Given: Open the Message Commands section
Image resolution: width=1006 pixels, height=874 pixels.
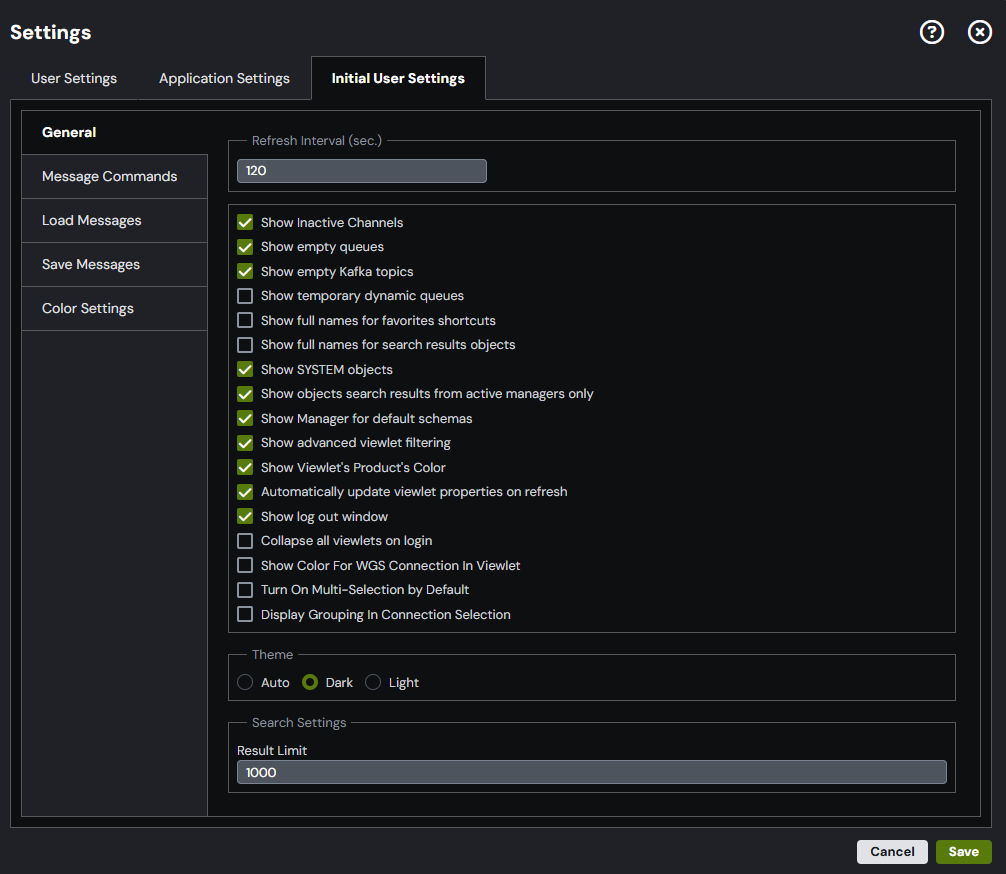Looking at the screenshot, I should coord(115,176).
